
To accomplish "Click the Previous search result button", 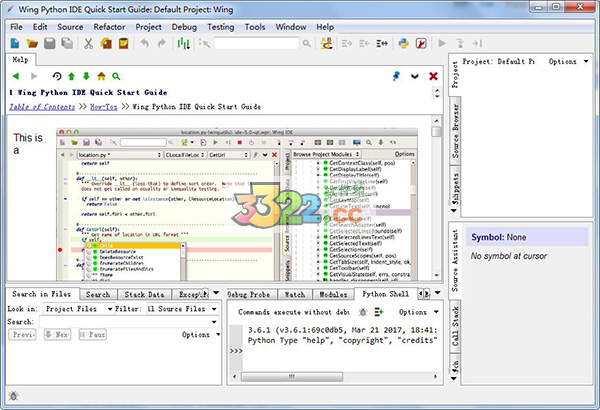I will tap(23, 335).
